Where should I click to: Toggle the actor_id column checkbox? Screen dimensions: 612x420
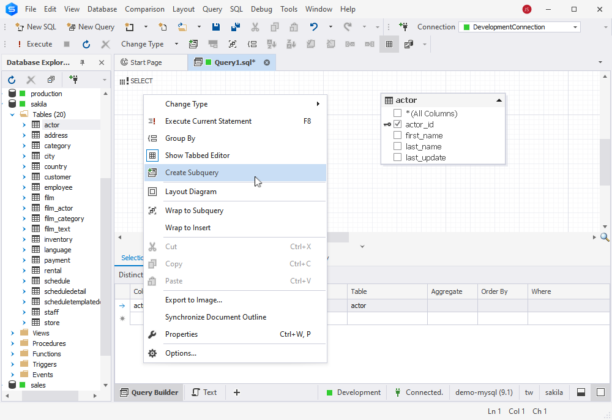click(398, 124)
